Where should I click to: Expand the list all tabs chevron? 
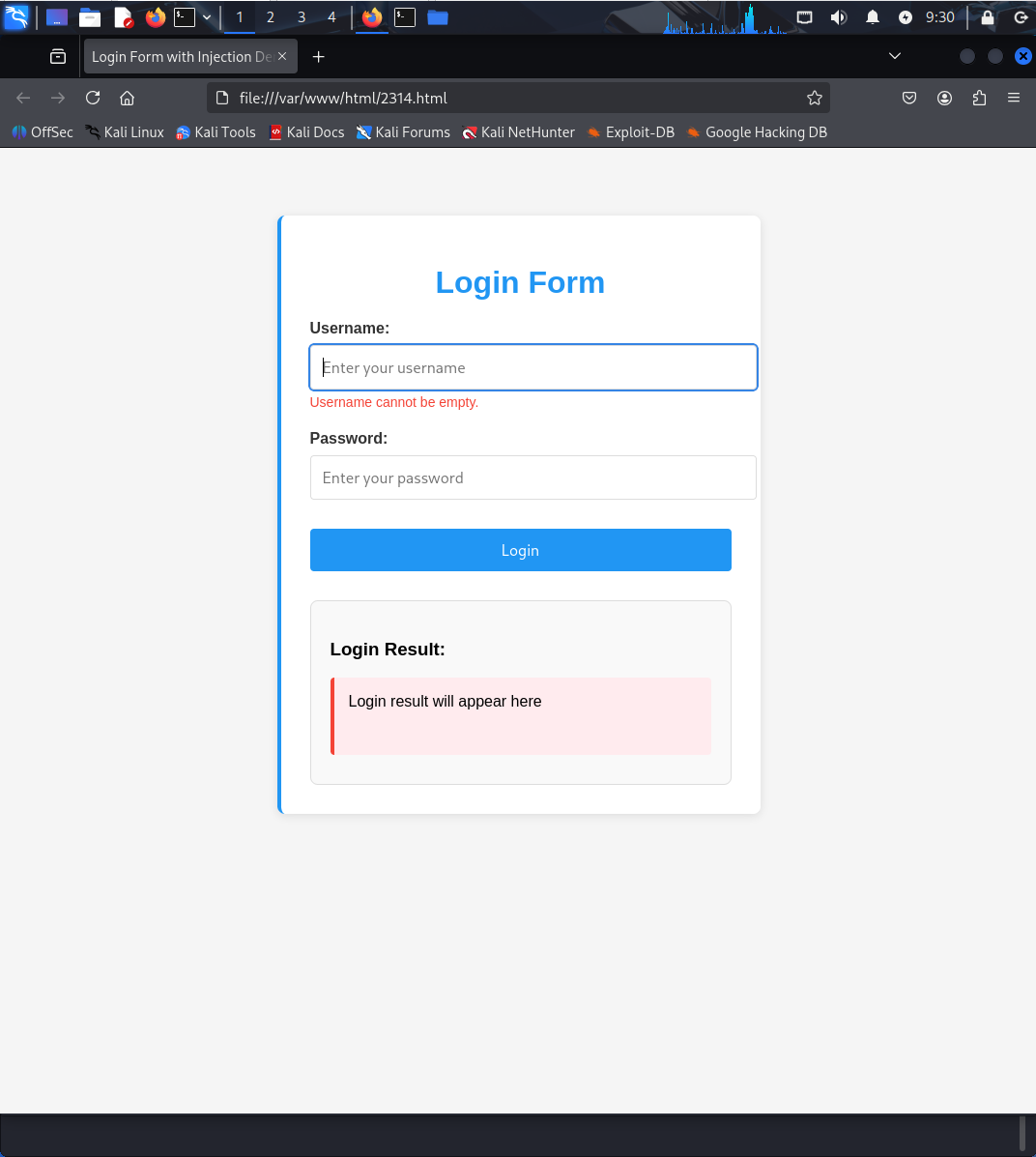(894, 56)
